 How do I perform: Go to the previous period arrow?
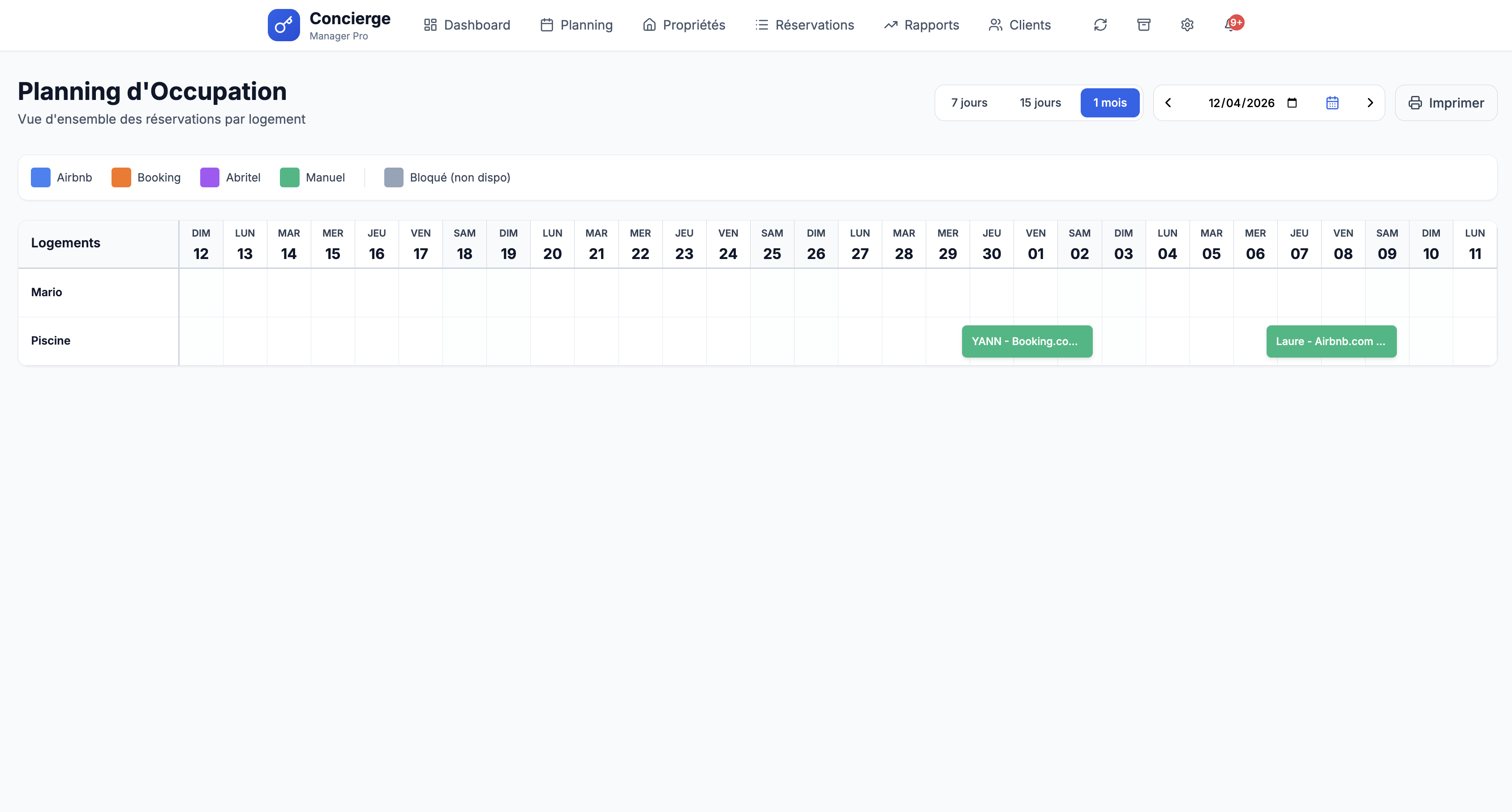pos(1168,103)
